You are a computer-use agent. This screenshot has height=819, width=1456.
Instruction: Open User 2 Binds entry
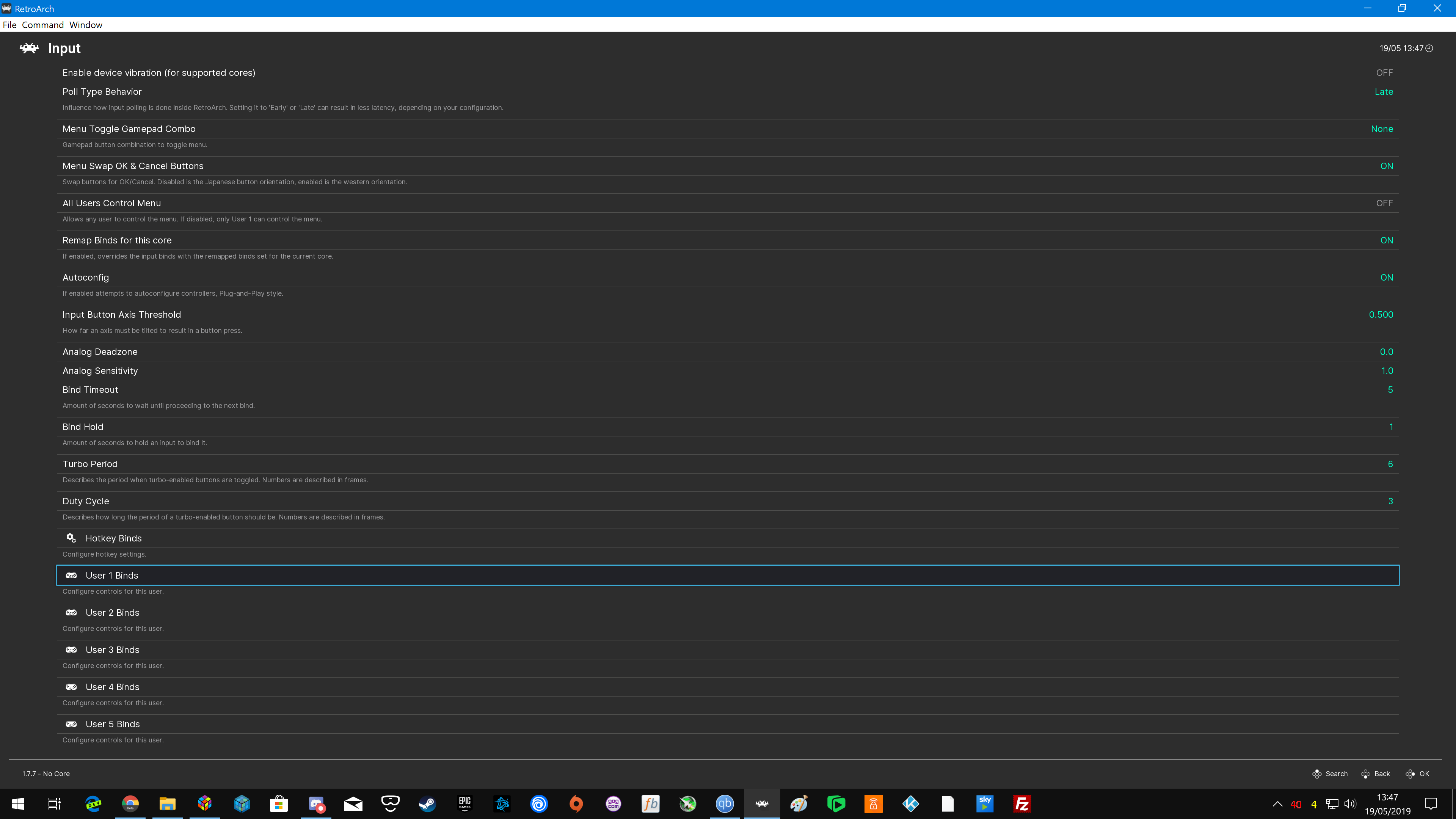(x=728, y=613)
